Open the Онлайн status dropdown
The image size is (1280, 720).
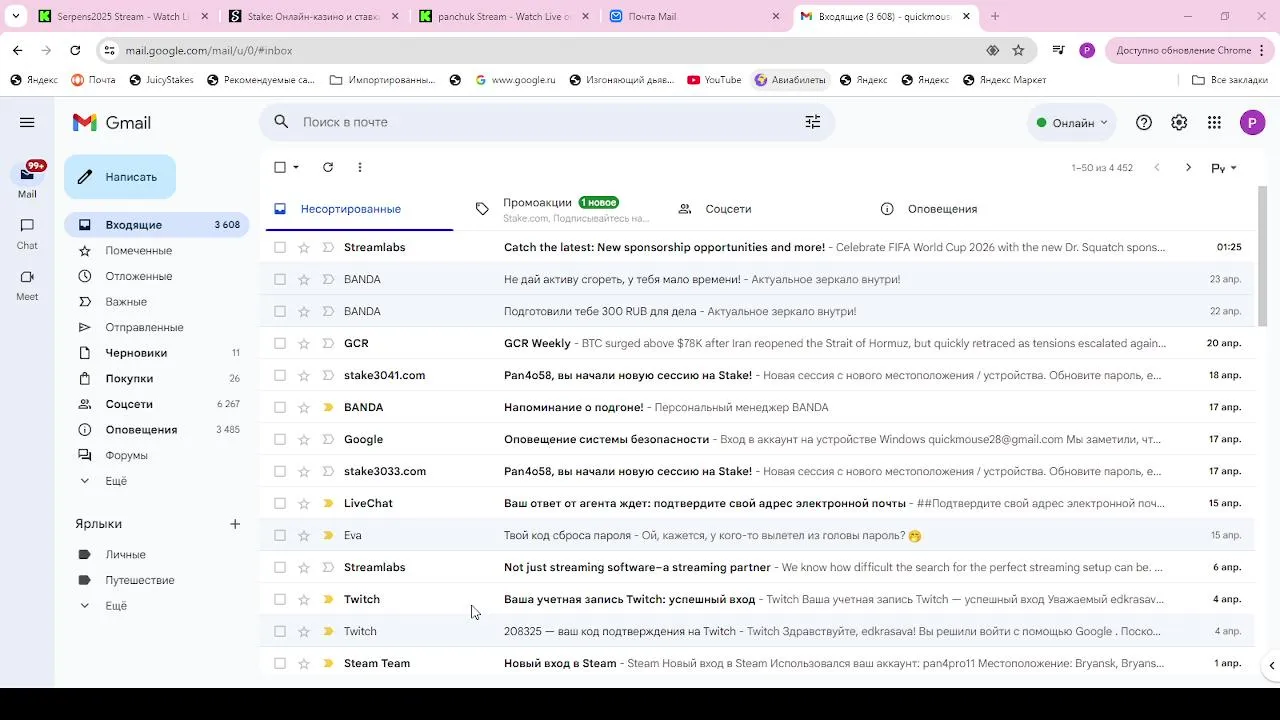tap(1072, 122)
